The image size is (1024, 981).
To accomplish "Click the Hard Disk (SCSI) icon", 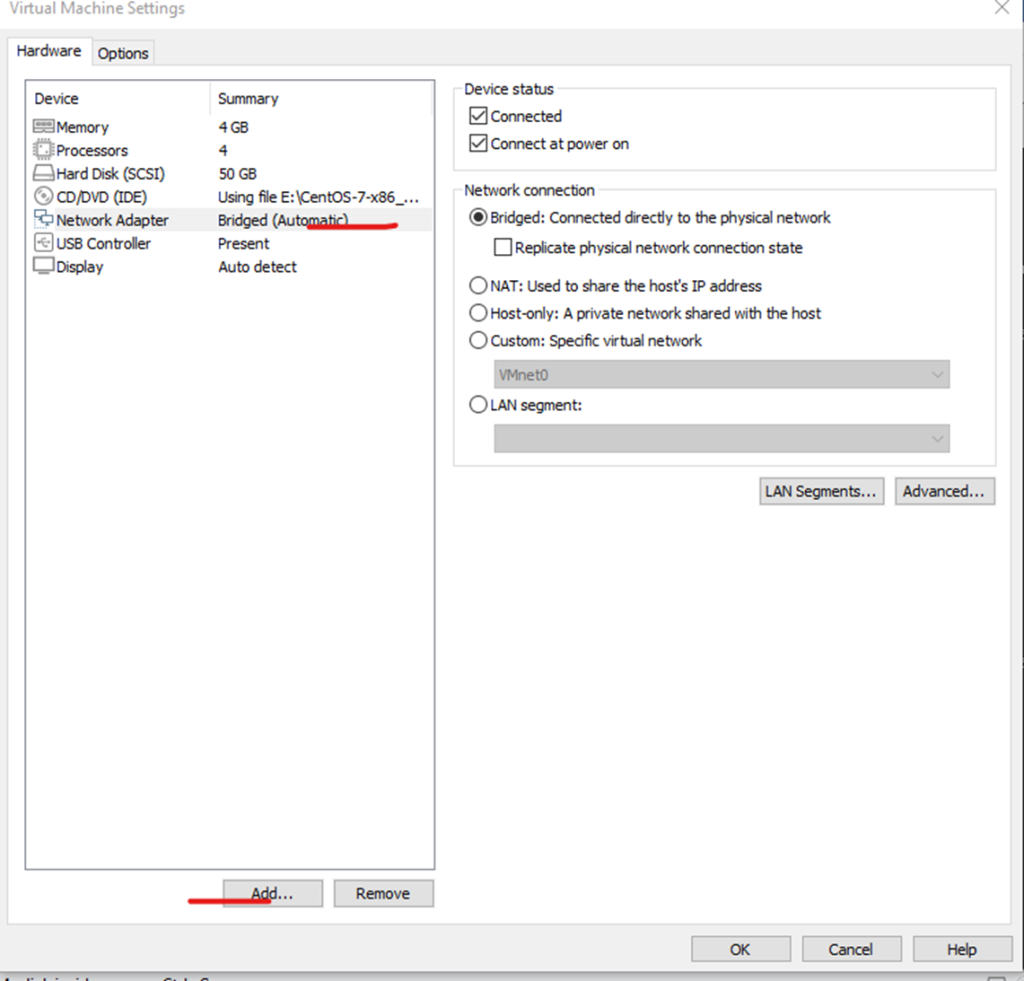I will pyautogui.click(x=43, y=174).
